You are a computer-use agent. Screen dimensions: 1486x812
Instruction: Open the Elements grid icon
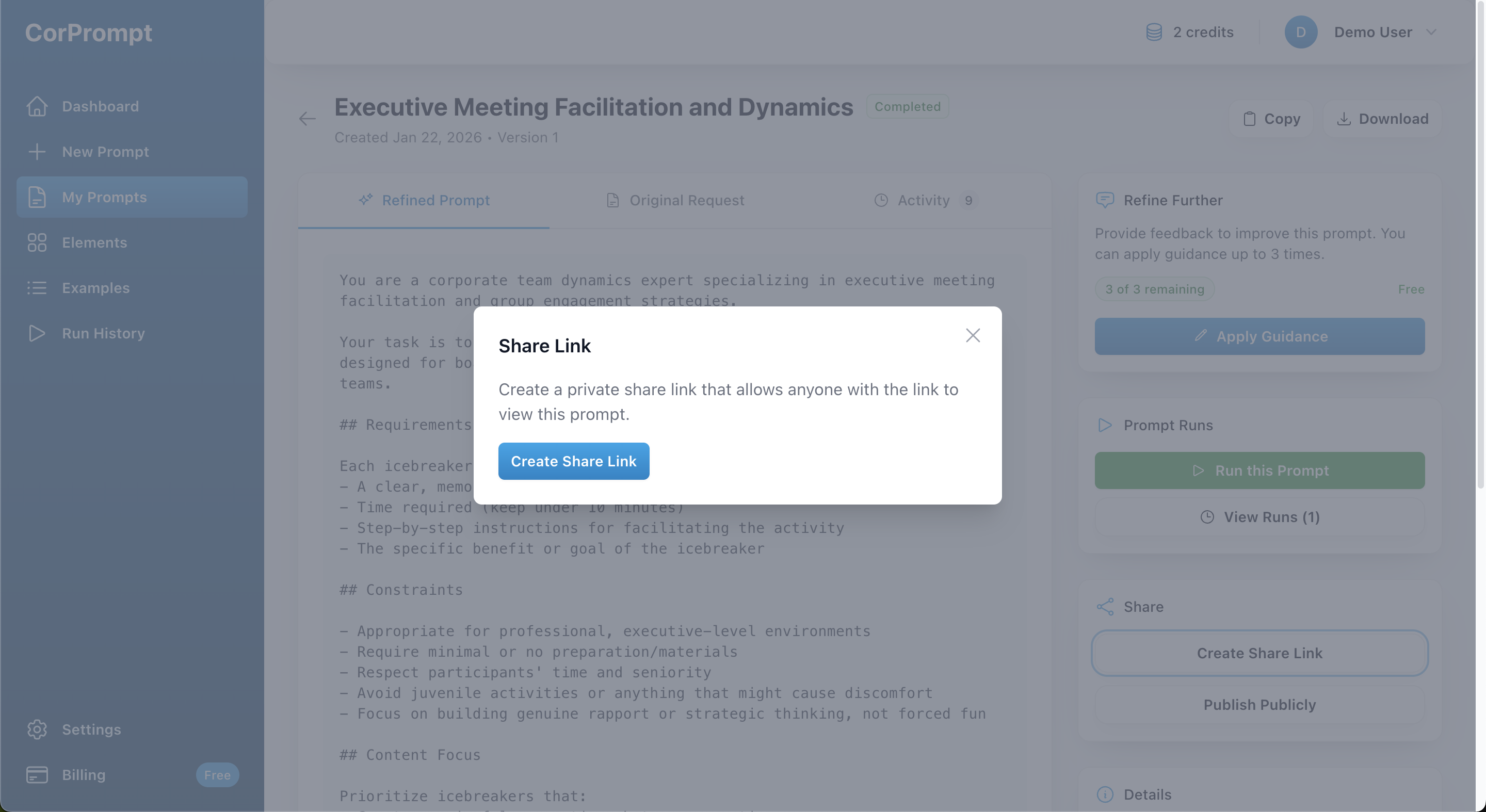click(37, 242)
